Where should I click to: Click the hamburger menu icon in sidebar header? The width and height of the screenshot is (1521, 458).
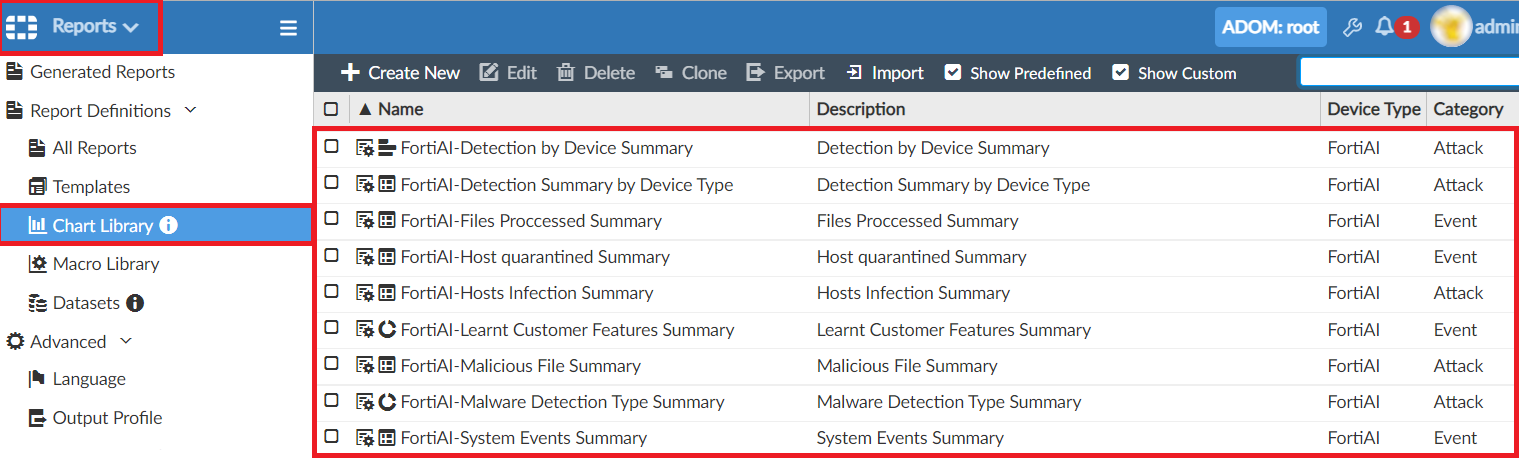(x=288, y=28)
